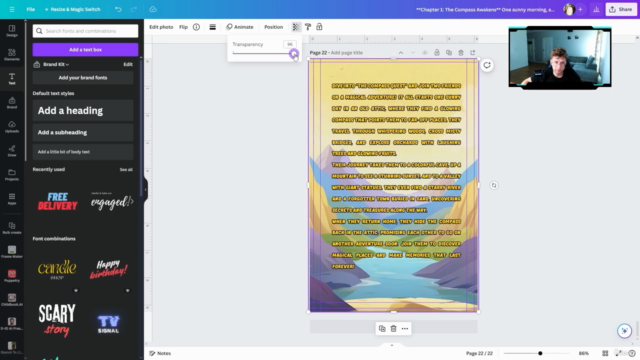Open the analytics chart icon
Viewport: 640px width, 360px height.
[596, 9]
